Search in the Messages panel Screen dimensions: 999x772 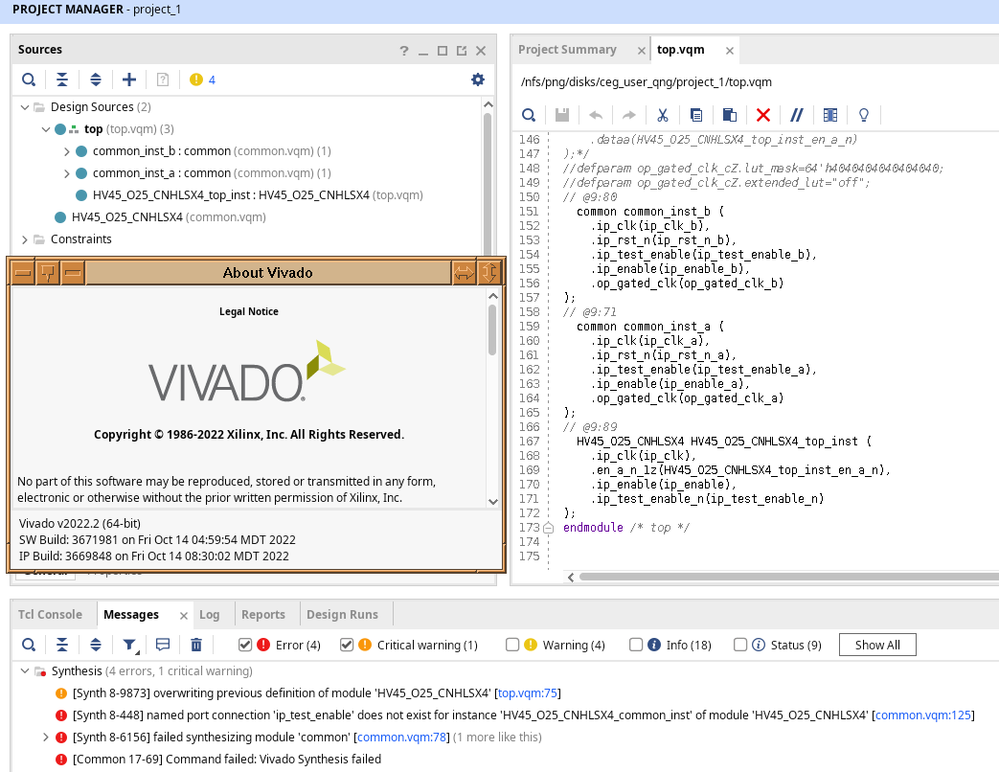pyautogui.click(x=29, y=645)
